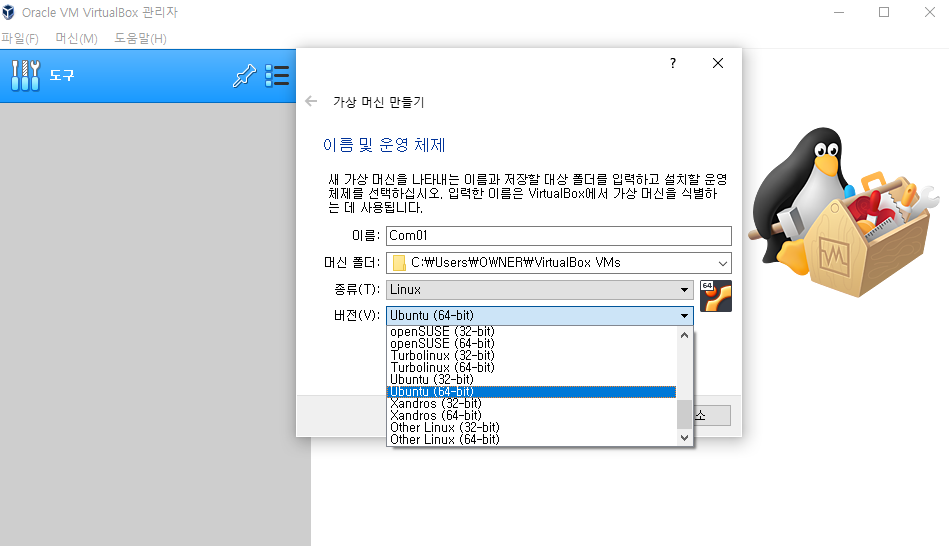This screenshot has height=546, width=949.
Task: Select Other Linux (32-bit) from list
Action: tap(531, 427)
